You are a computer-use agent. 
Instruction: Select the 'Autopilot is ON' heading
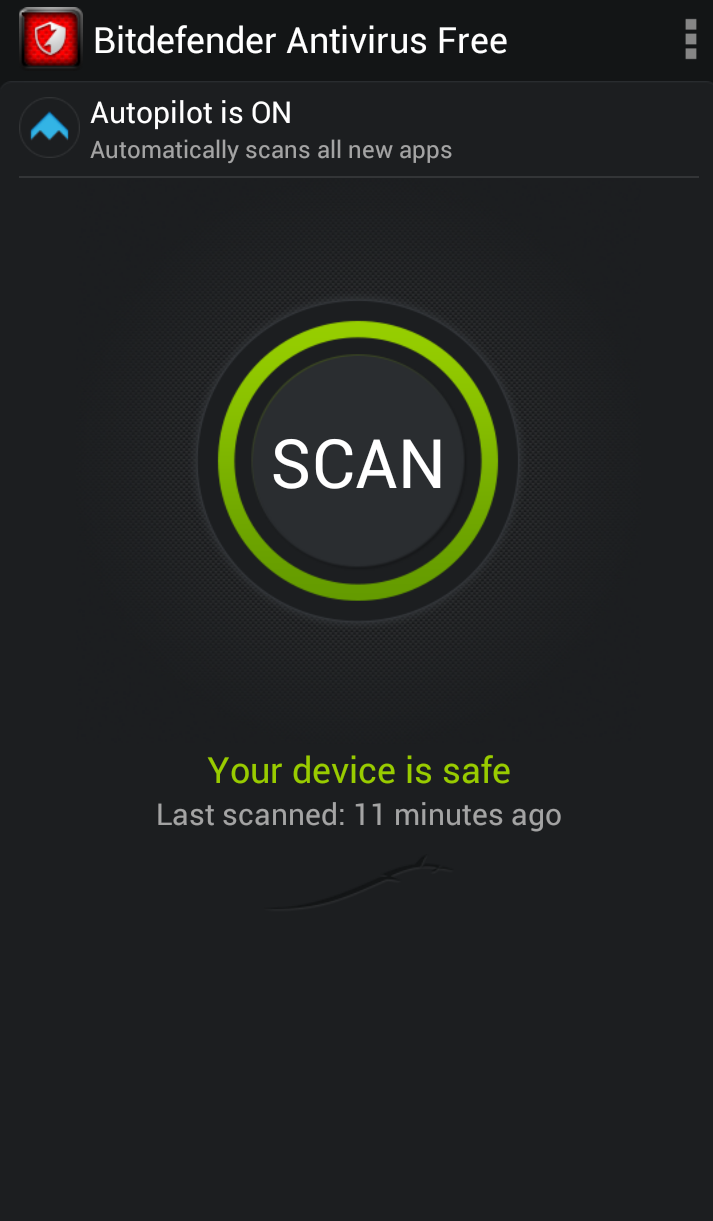[x=191, y=113]
